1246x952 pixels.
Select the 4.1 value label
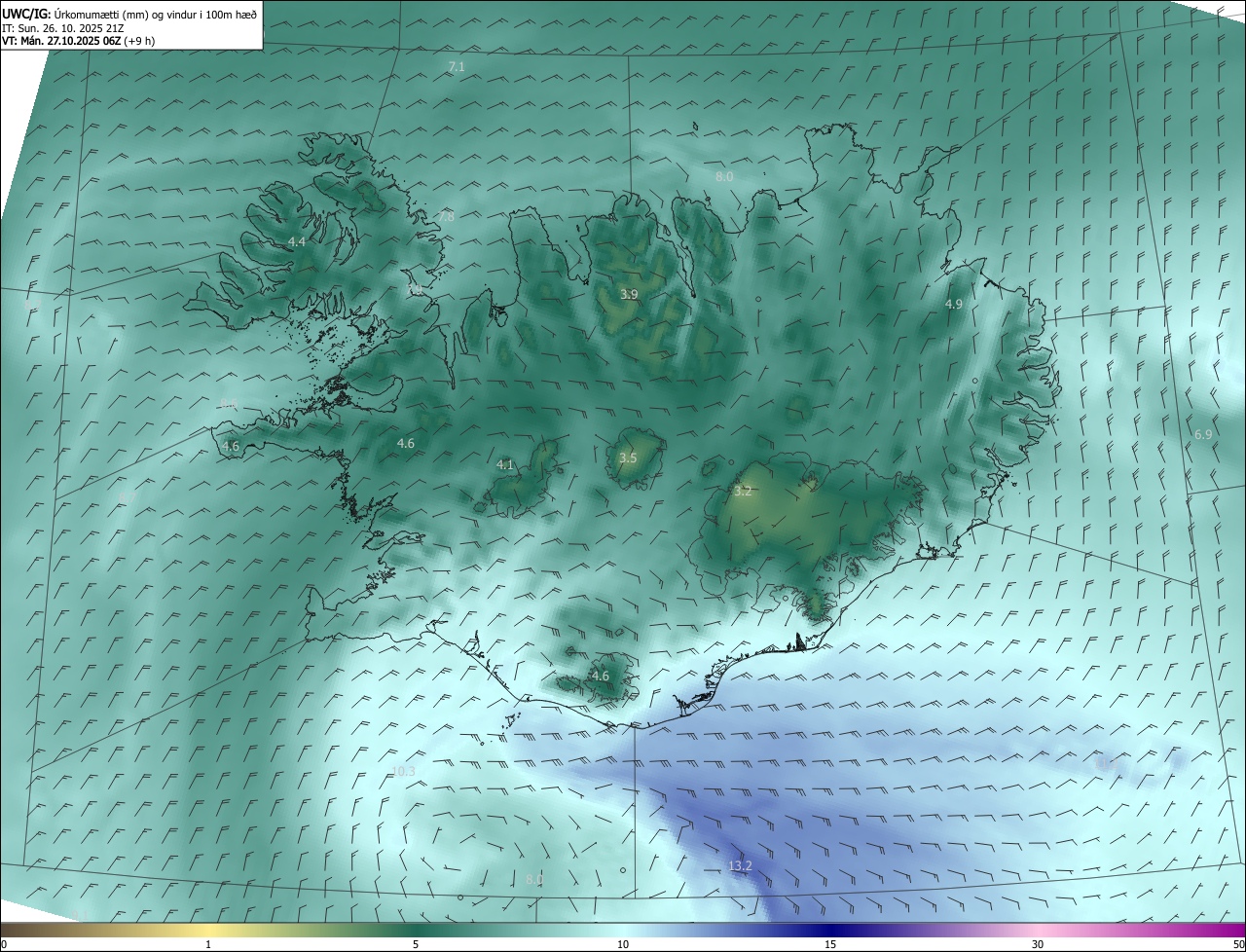pyautogui.click(x=505, y=465)
